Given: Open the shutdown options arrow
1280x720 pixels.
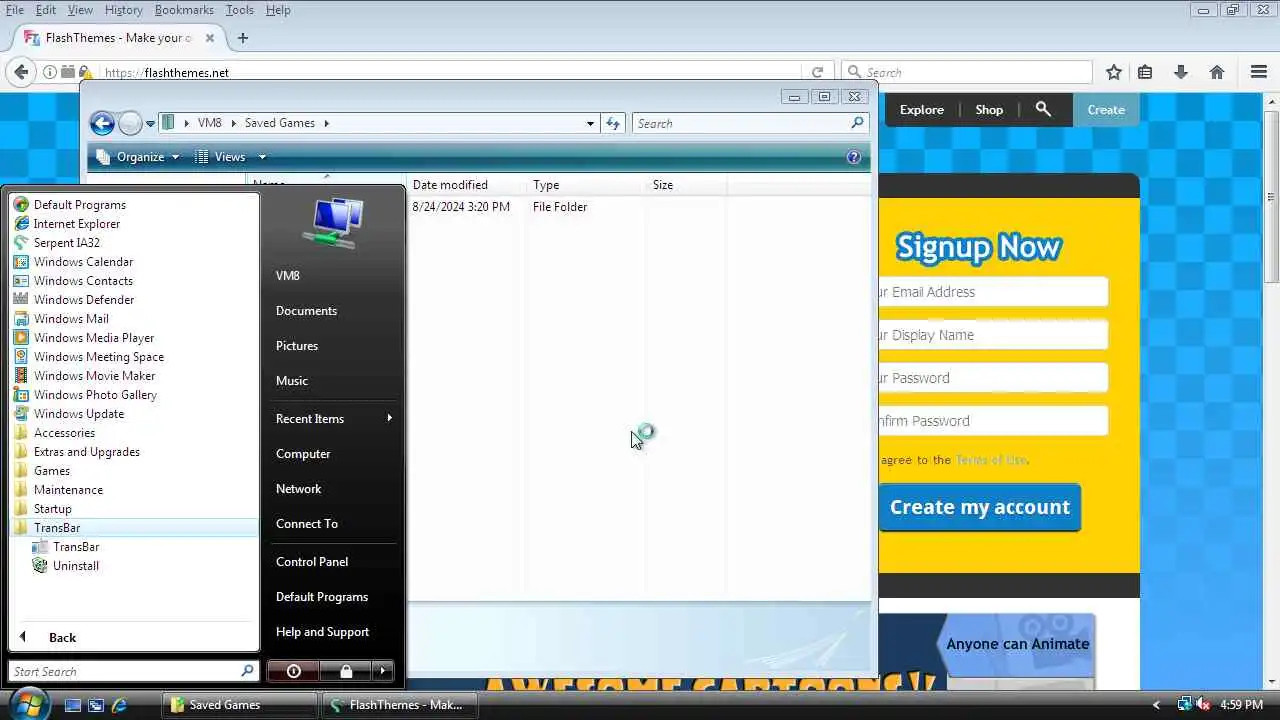Looking at the screenshot, I should coord(383,671).
